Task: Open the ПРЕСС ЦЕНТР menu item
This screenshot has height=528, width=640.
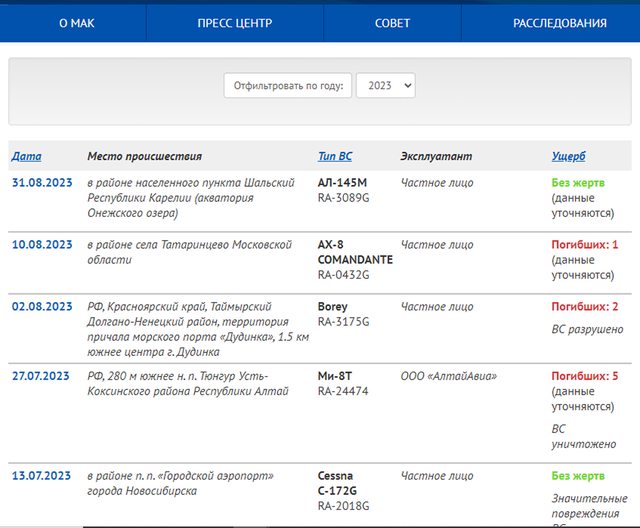Action: tap(235, 23)
